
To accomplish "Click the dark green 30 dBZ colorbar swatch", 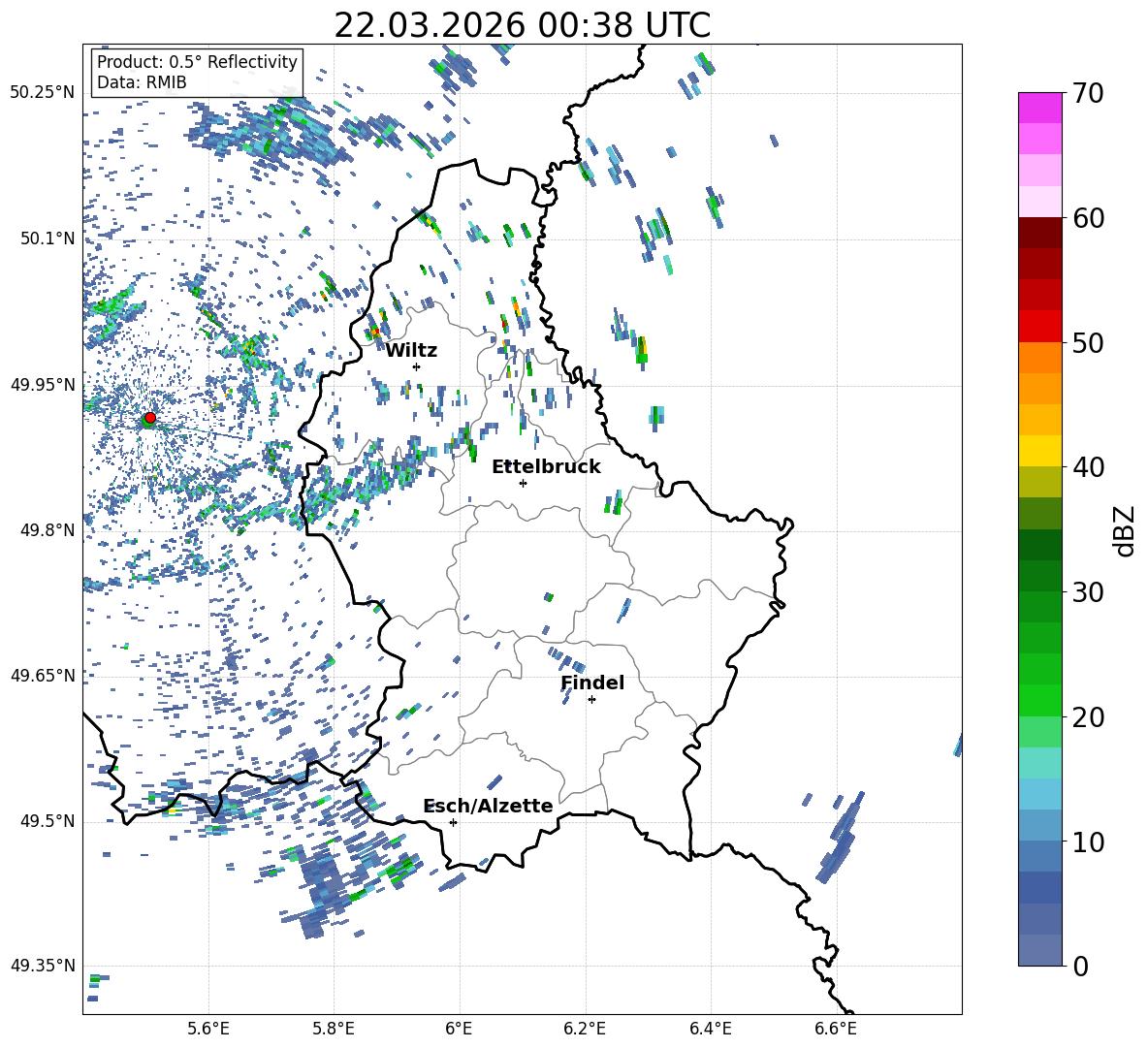I will tap(1039, 575).
